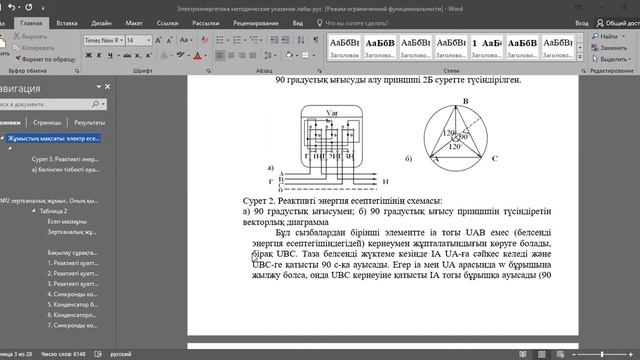Click the Общий доступ share button
Viewport: 640px width, 360px height.
pos(618,23)
